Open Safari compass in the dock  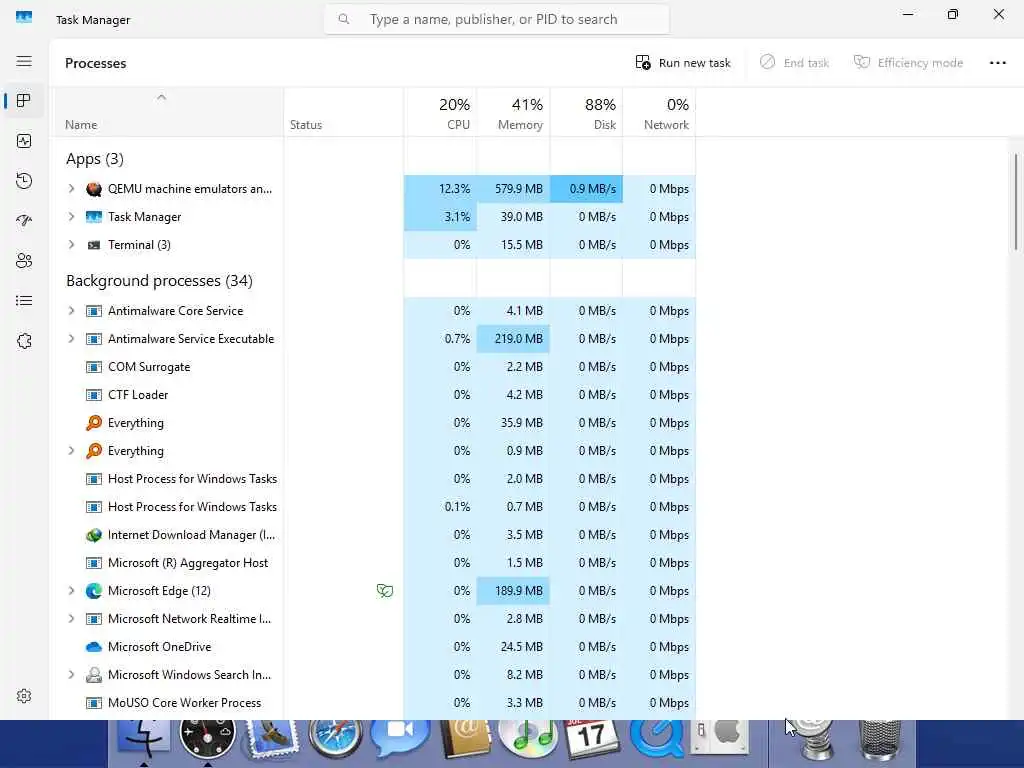(336, 741)
